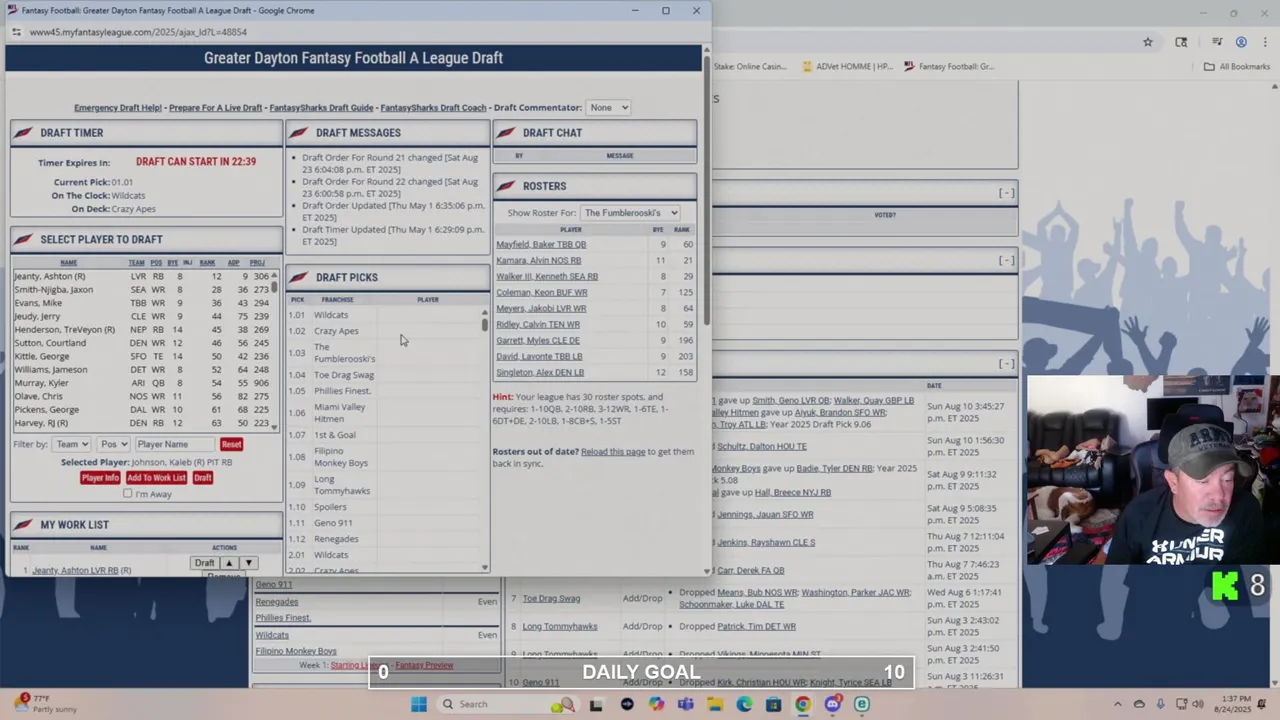Open Microsoft Store from the taskbar
The width and height of the screenshot is (1280, 720).
pos(773,704)
